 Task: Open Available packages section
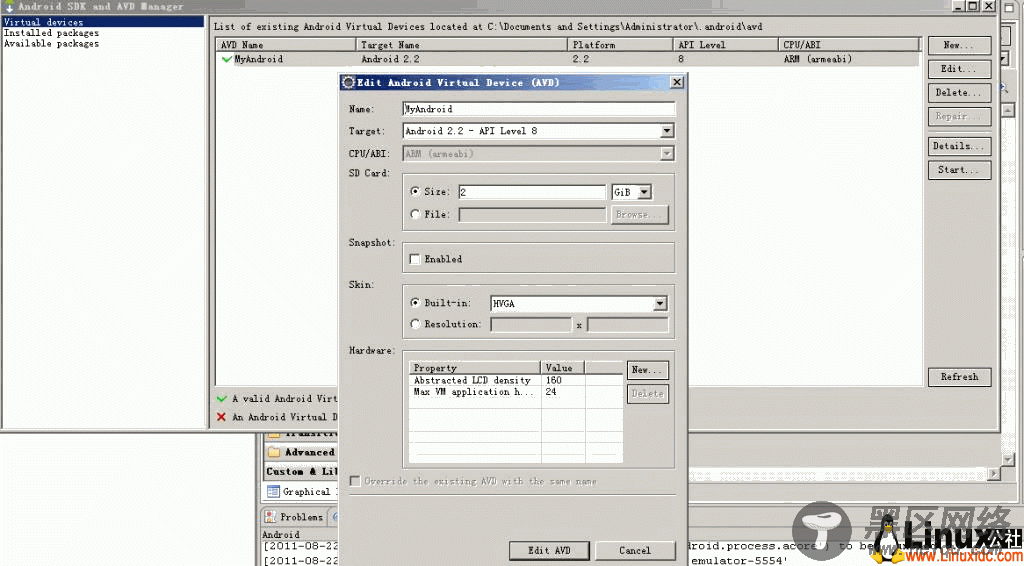click(x=52, y=44)
